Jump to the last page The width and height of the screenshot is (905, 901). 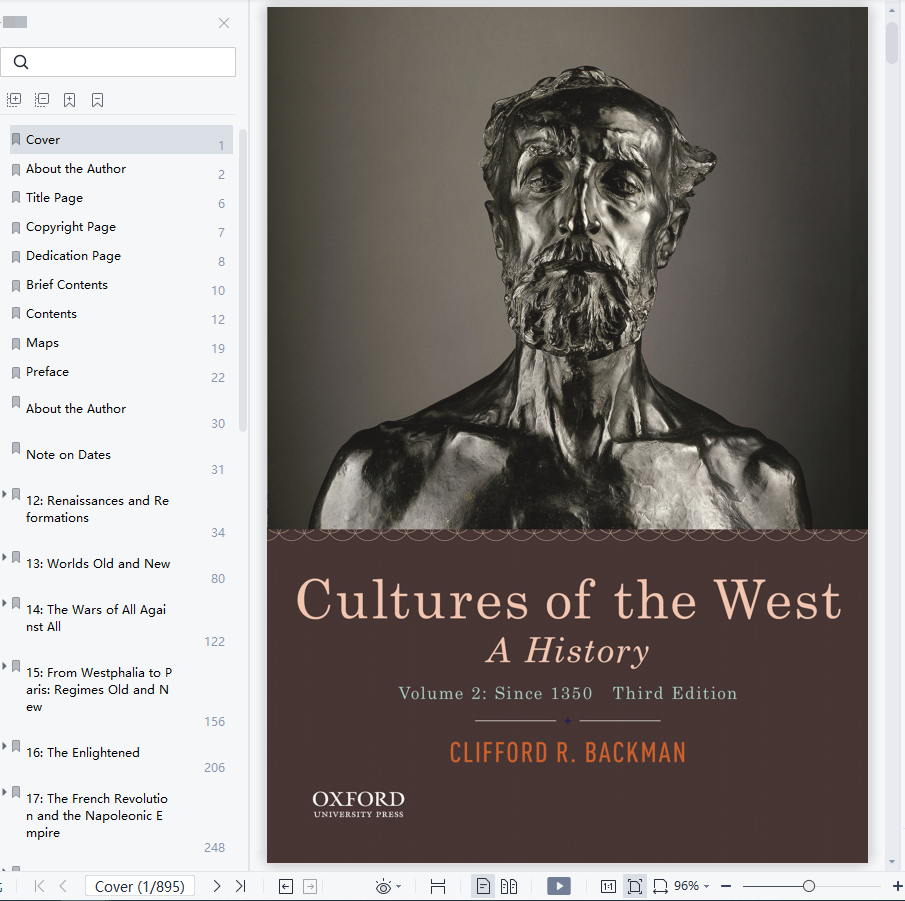(x=241, y=886)
